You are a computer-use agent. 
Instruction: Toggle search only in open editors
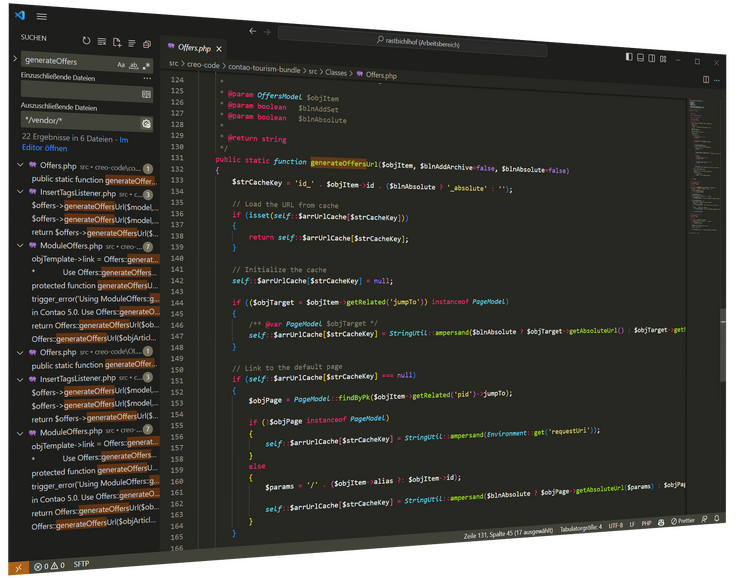point(146,95)
